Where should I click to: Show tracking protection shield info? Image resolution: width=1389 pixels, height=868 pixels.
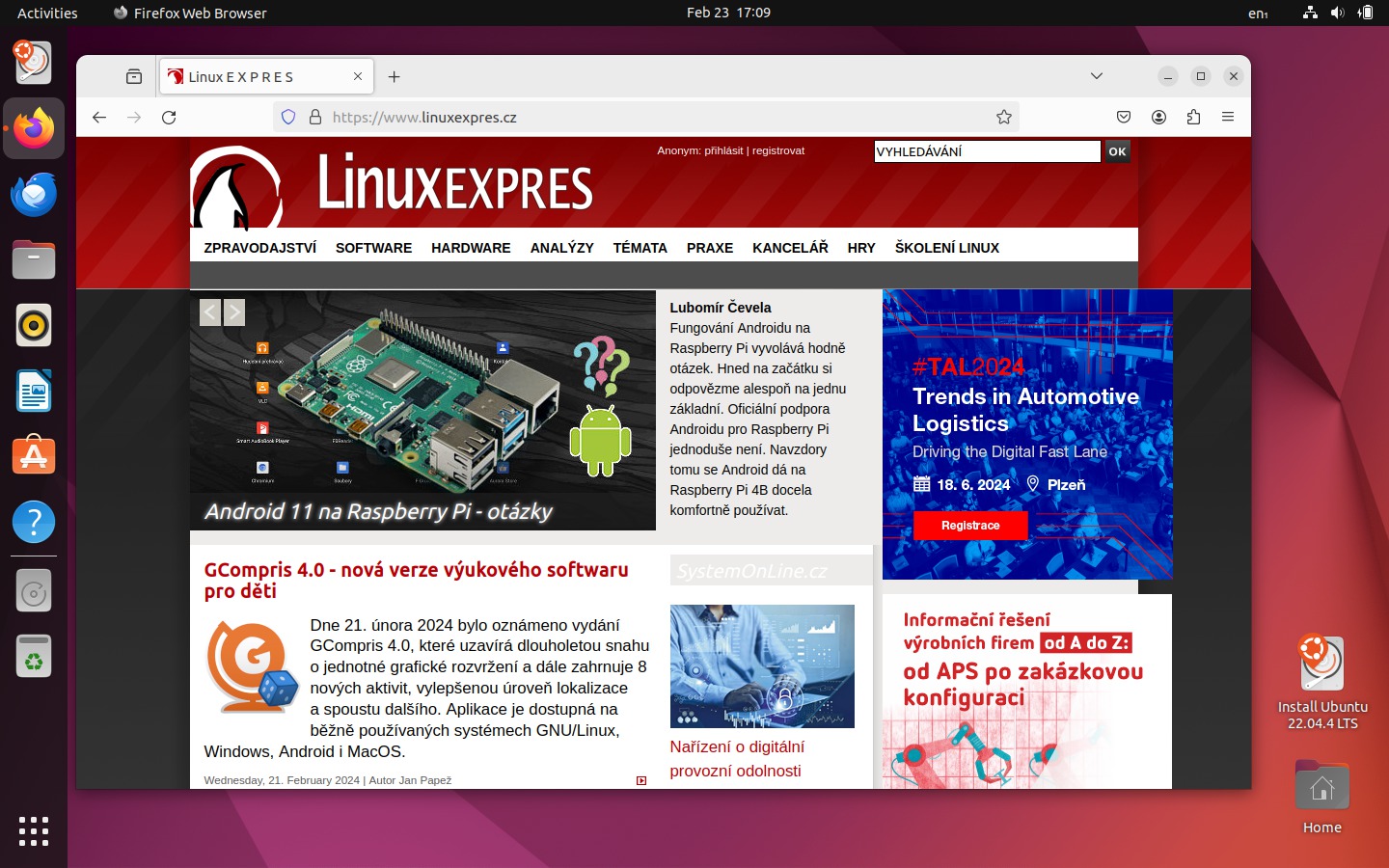tap(288, 117)
